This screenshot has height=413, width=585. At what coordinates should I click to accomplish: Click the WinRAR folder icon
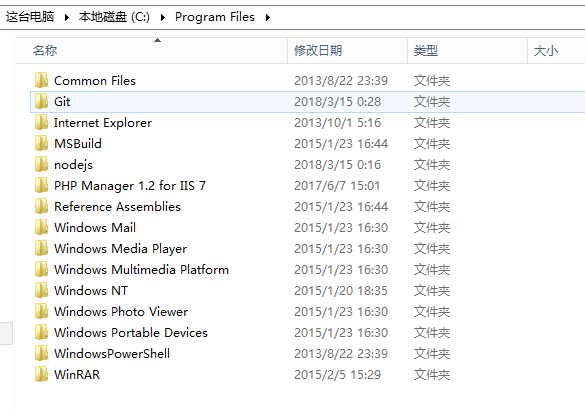(x=41, y=374)
